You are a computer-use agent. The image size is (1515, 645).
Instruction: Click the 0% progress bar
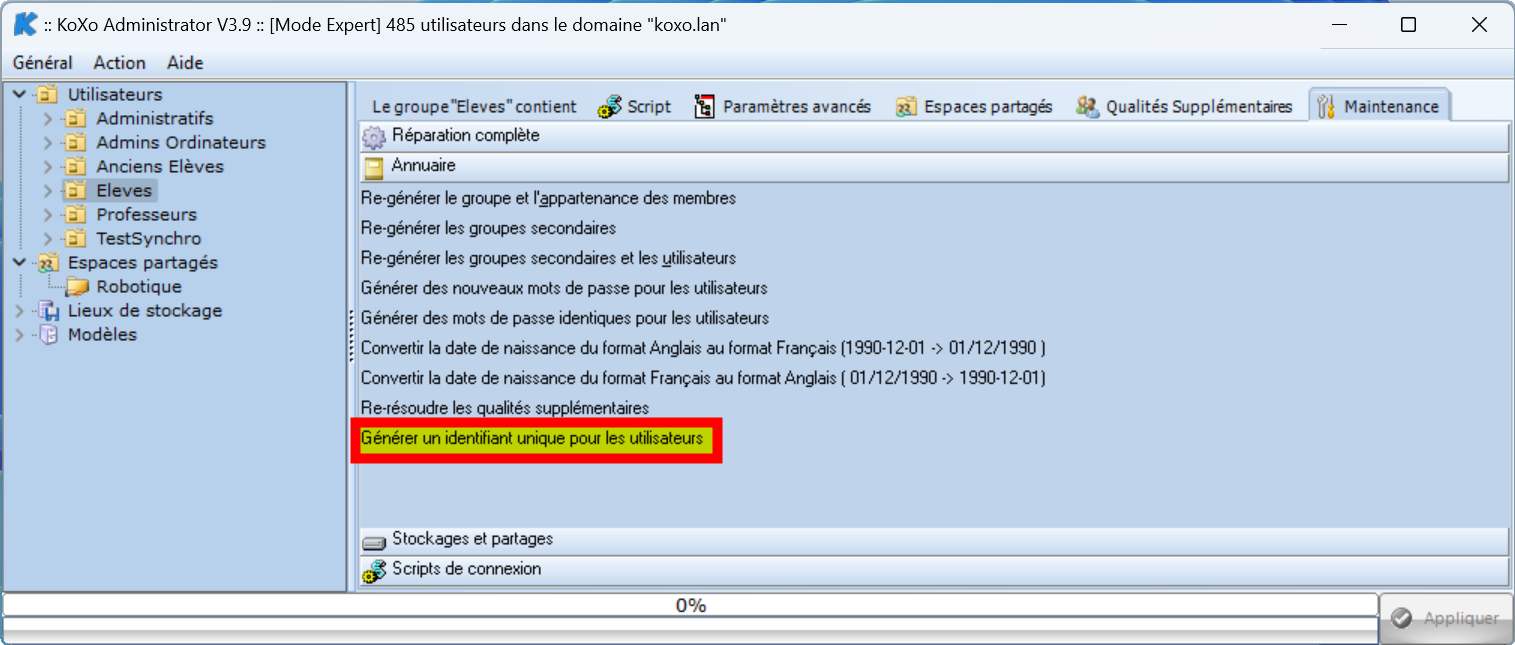(x=690, y=605)
